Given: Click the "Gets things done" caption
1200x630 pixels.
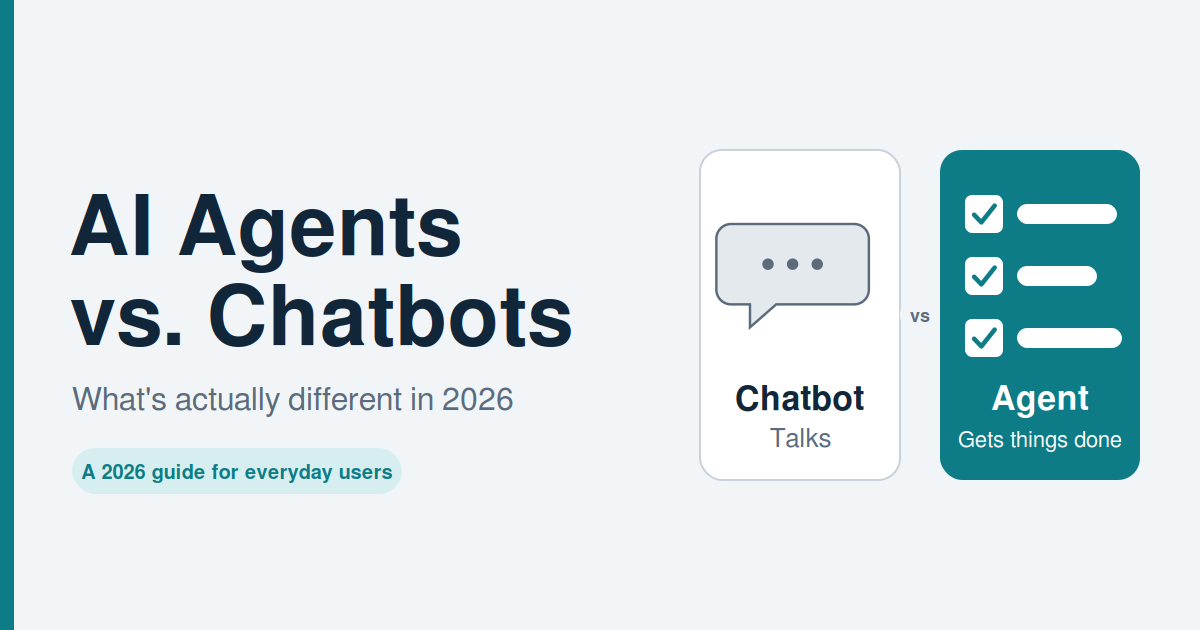Looking at the screenshot, I should (x=1040, y=440).
